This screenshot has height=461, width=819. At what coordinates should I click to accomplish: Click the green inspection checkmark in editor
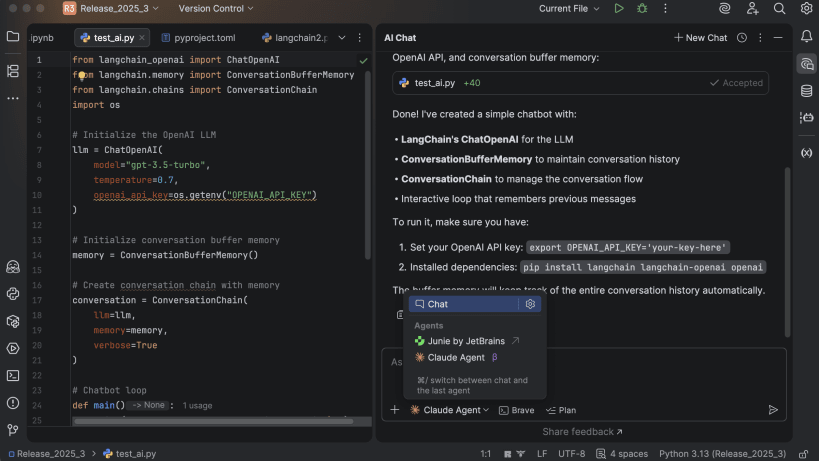(x=364, y=61)
